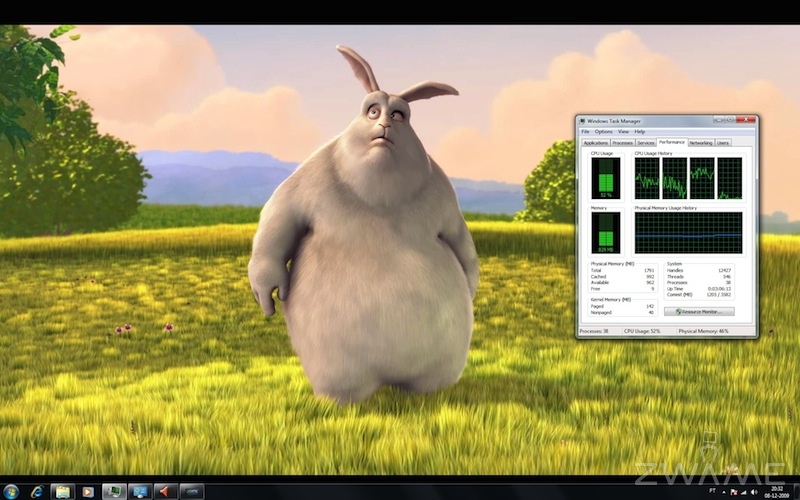Select the Task Manager taskbar button
The width and height of the screenshot is (800, 500).
point(114,492)
